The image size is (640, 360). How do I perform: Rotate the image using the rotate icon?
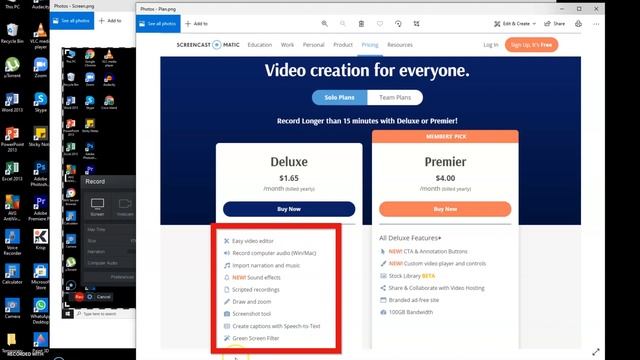398,24
